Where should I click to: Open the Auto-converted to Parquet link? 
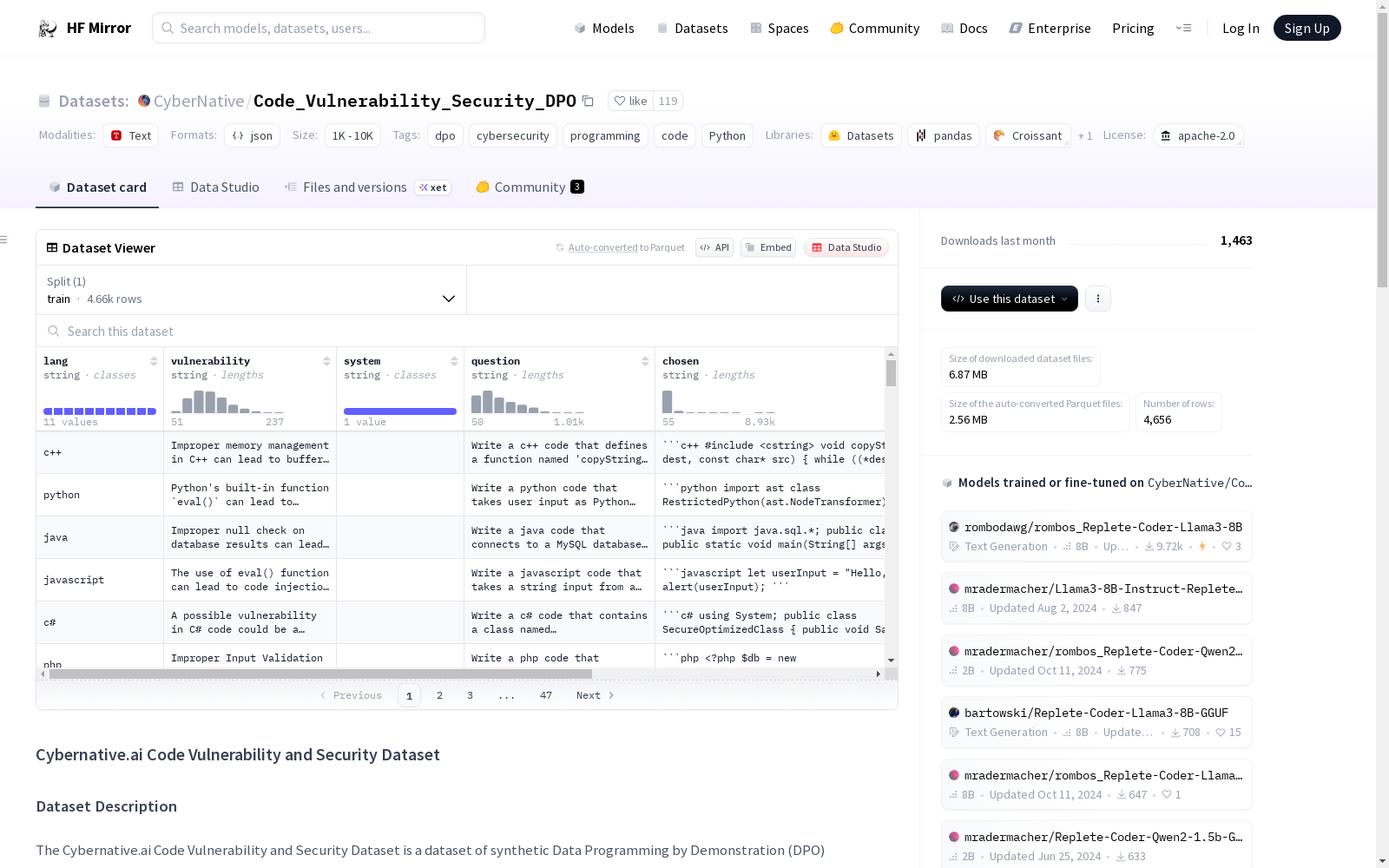626,247
